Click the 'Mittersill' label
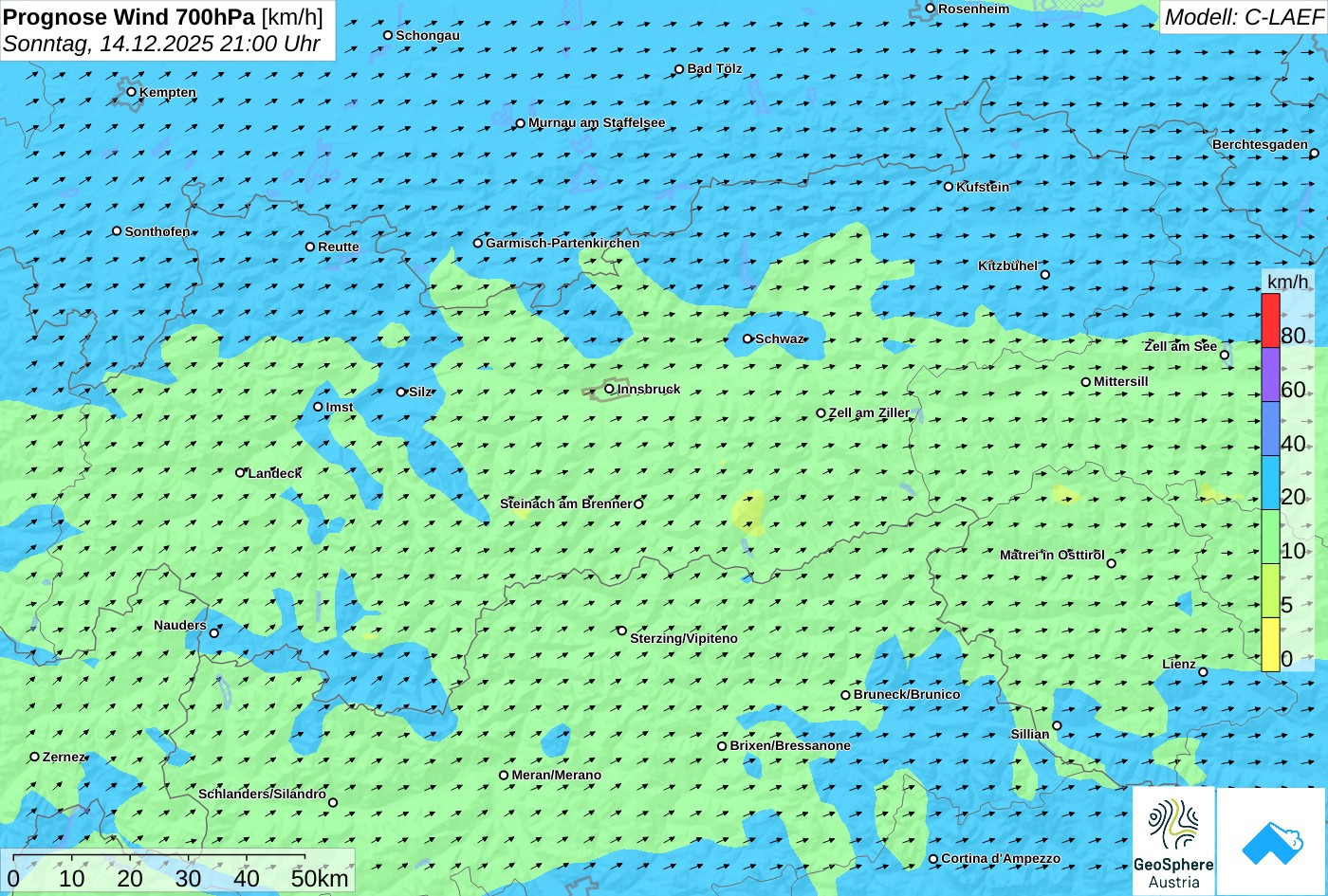 tap(1121, 381)
